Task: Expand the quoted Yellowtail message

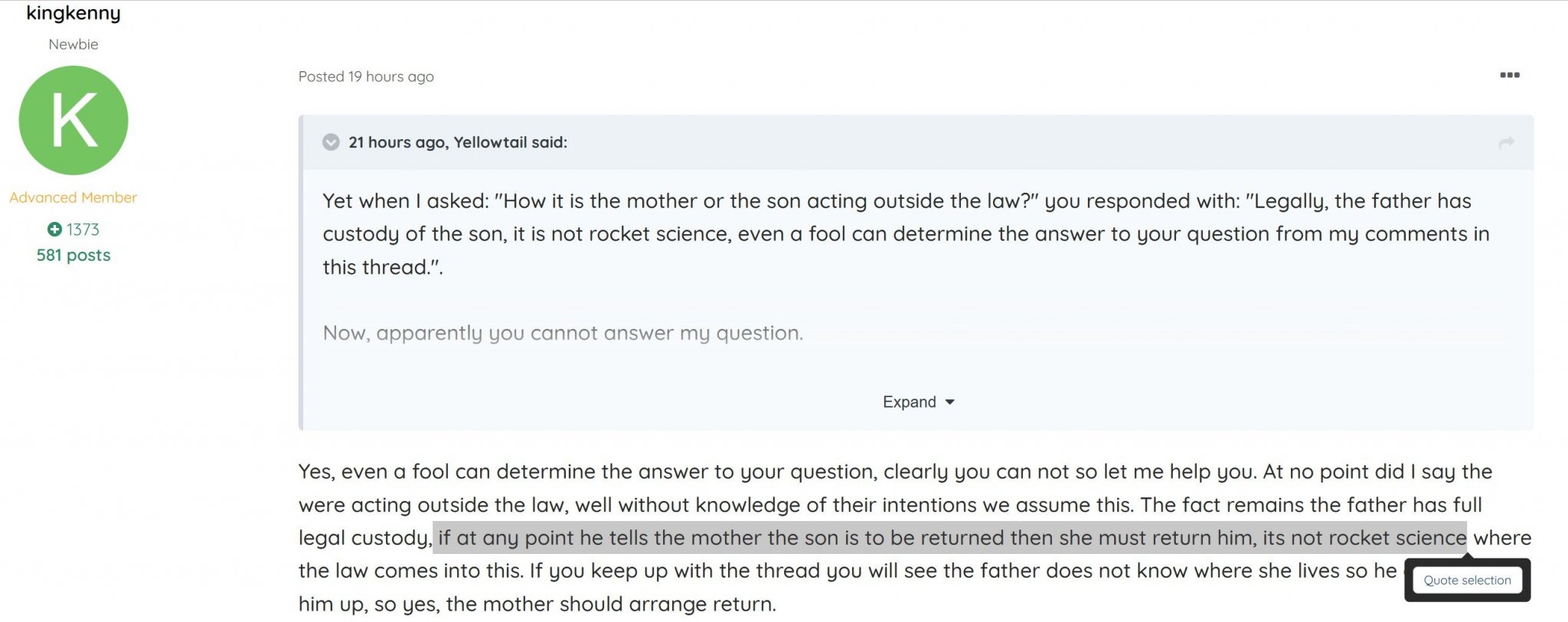Action: pos(918,402)
